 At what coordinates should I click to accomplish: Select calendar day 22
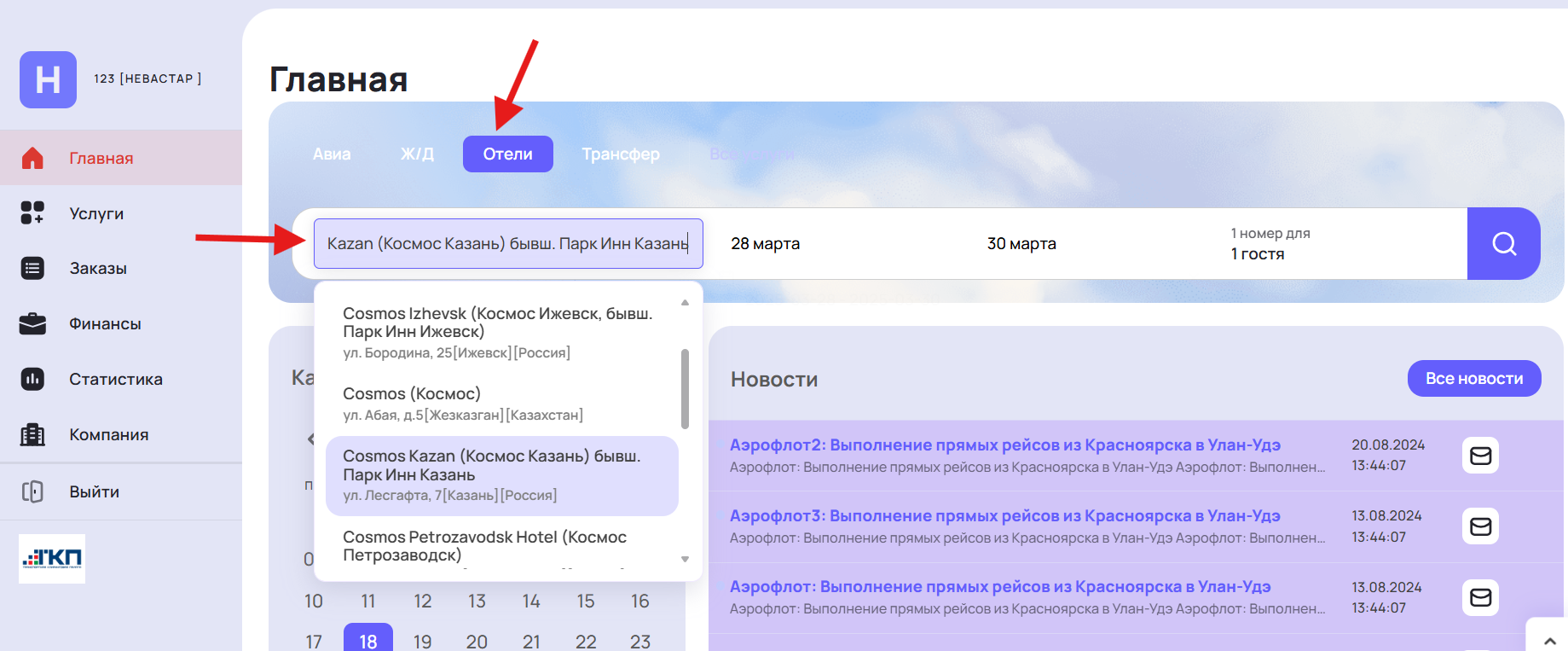586,640
